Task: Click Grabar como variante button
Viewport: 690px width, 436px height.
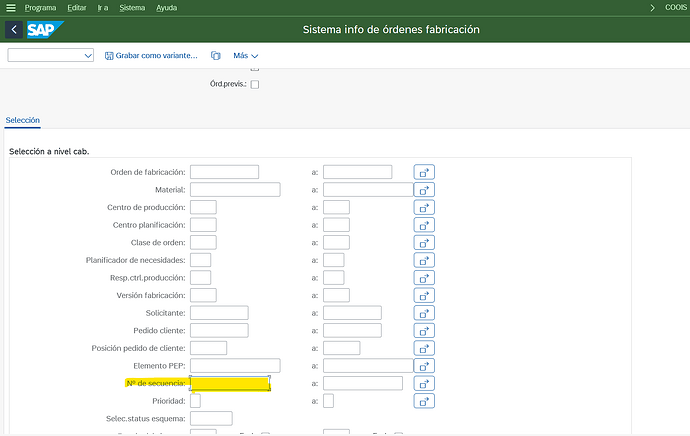Action: (x=150, y=56)
